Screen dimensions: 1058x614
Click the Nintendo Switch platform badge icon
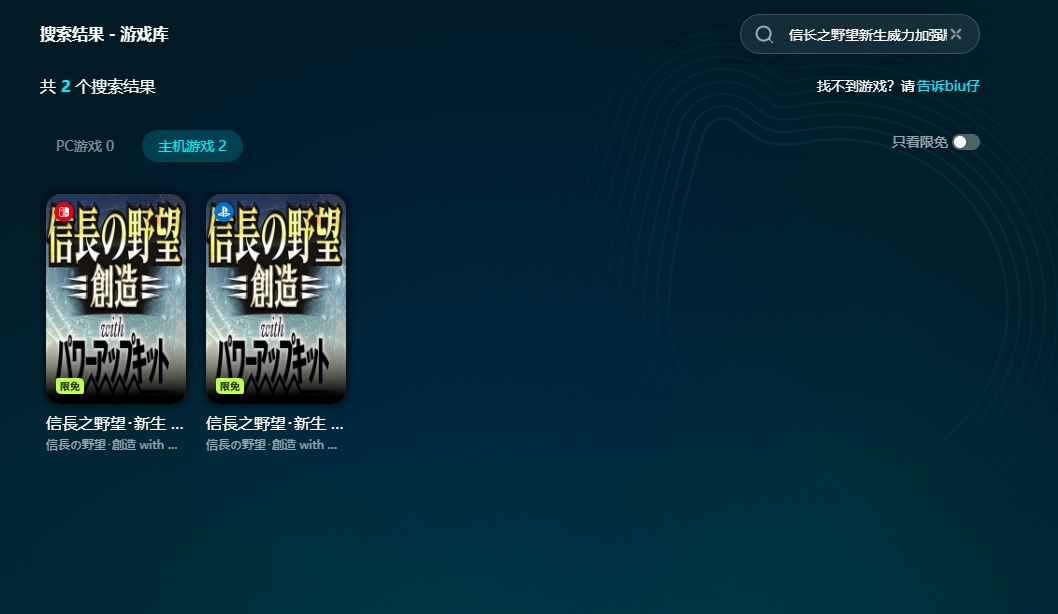63,212
